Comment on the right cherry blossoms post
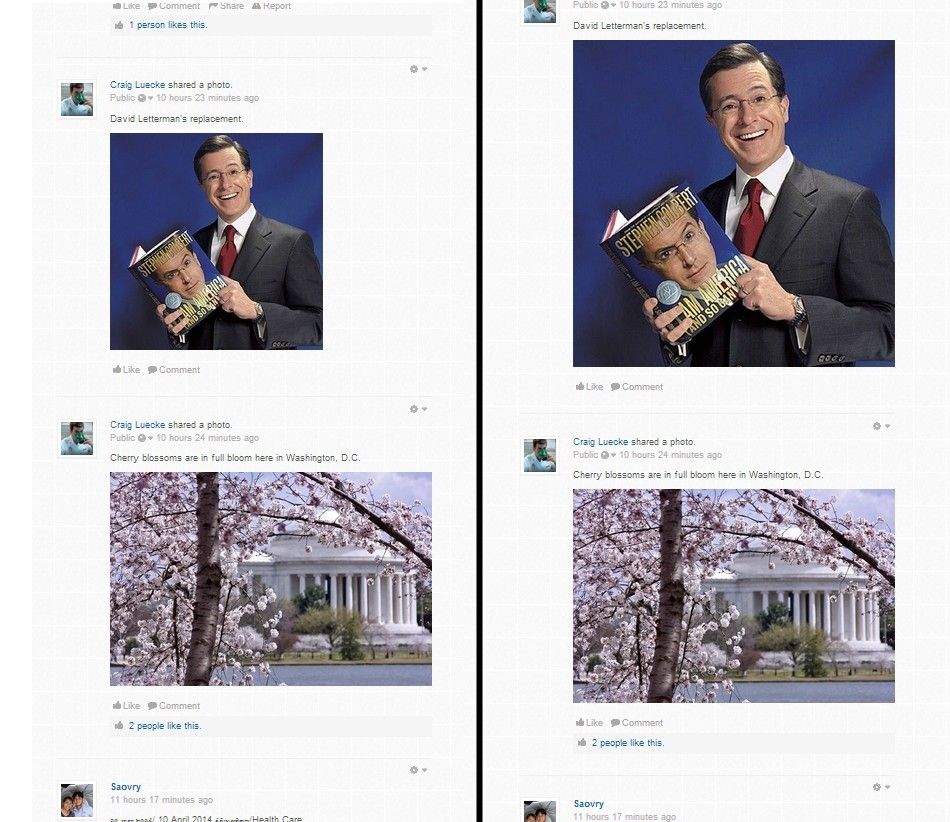The width and height of the screenshot is (950, 822). pyautogui.click(x=637, y=723)
